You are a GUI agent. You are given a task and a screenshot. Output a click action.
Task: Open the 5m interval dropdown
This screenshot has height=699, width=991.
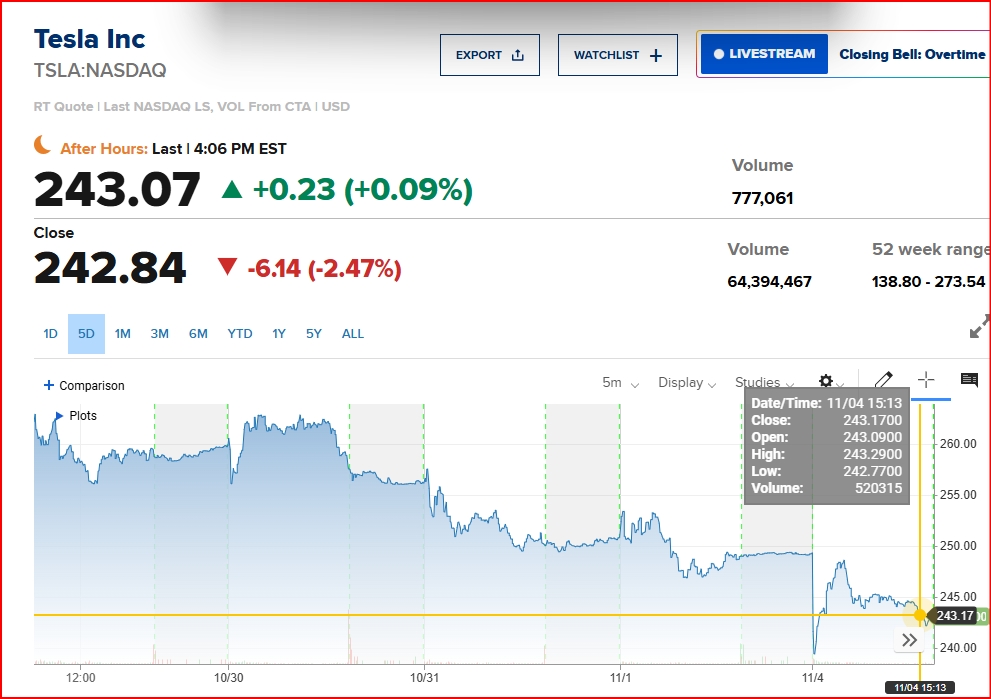pyautogui.click(x=620, y=383)
